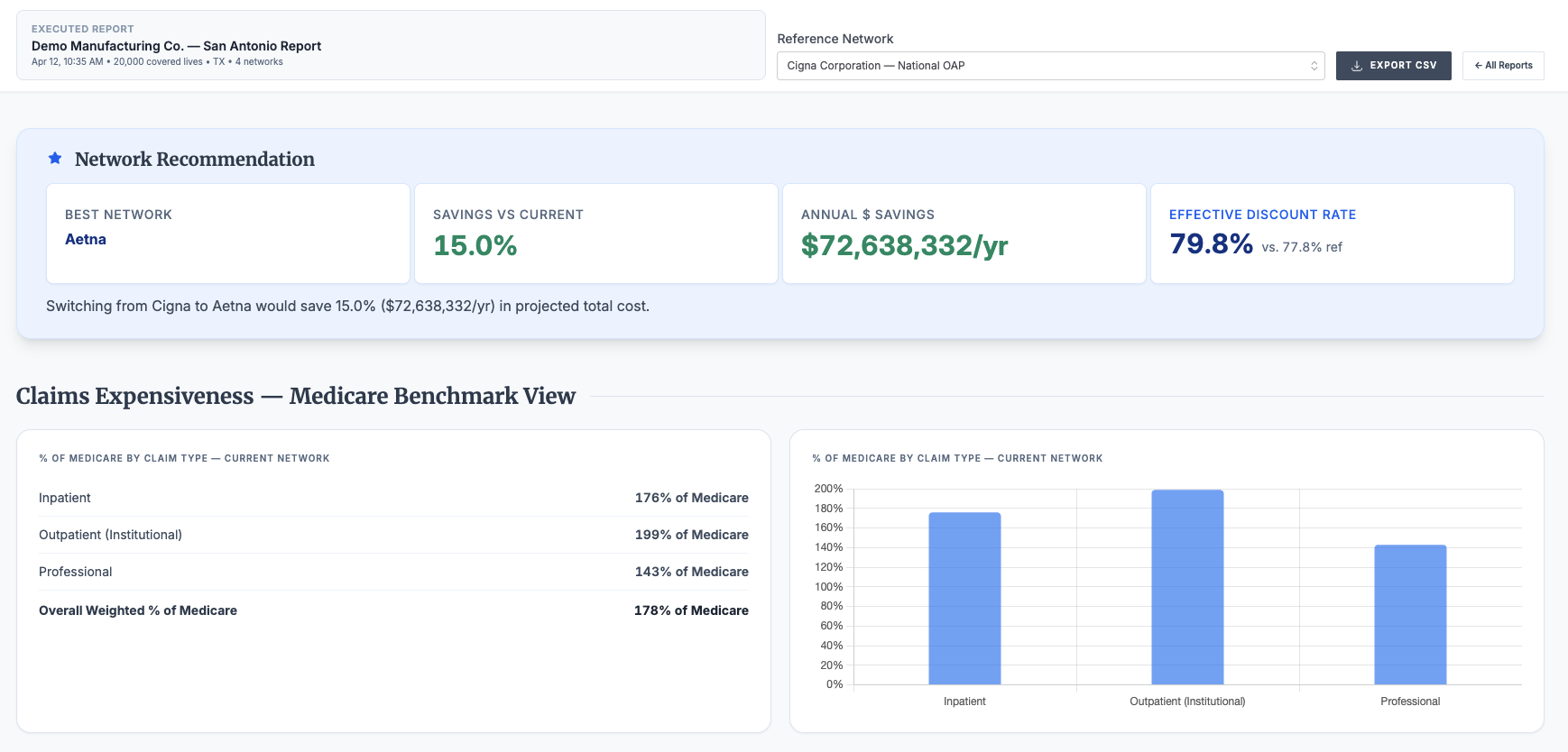The width and height of the screenshot is (1568, 752).
Task: Click the '199% of Medicare' value
Action: [x=692, y=535]
